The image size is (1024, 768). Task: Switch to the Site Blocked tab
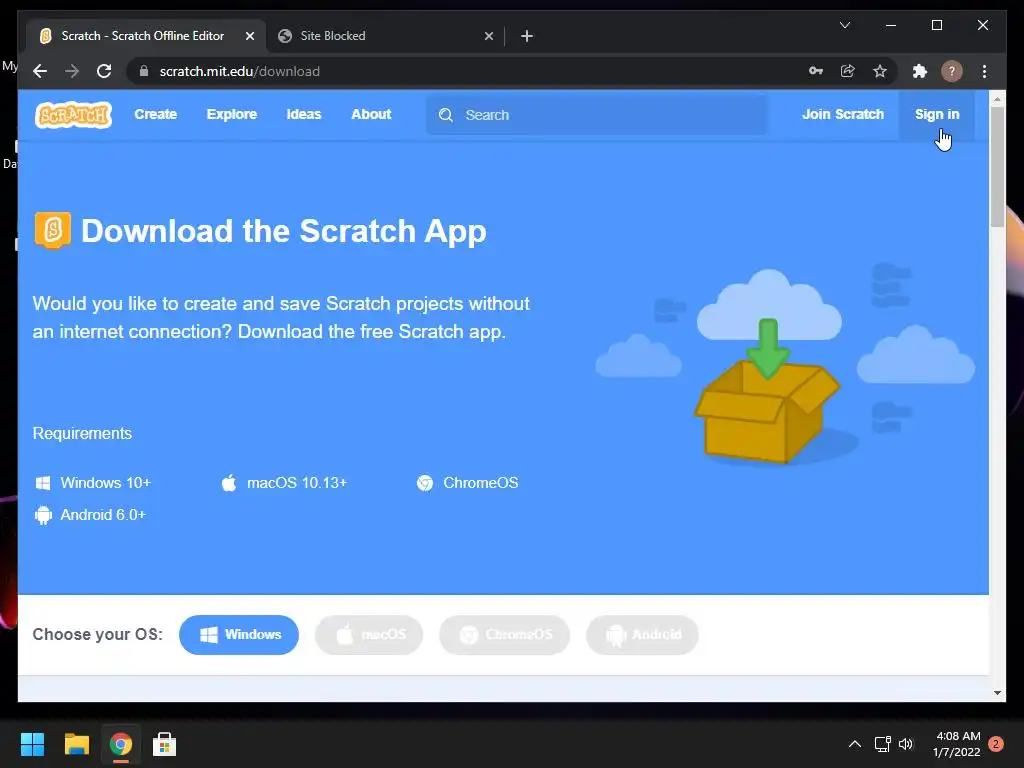click(x=385, y=36)
